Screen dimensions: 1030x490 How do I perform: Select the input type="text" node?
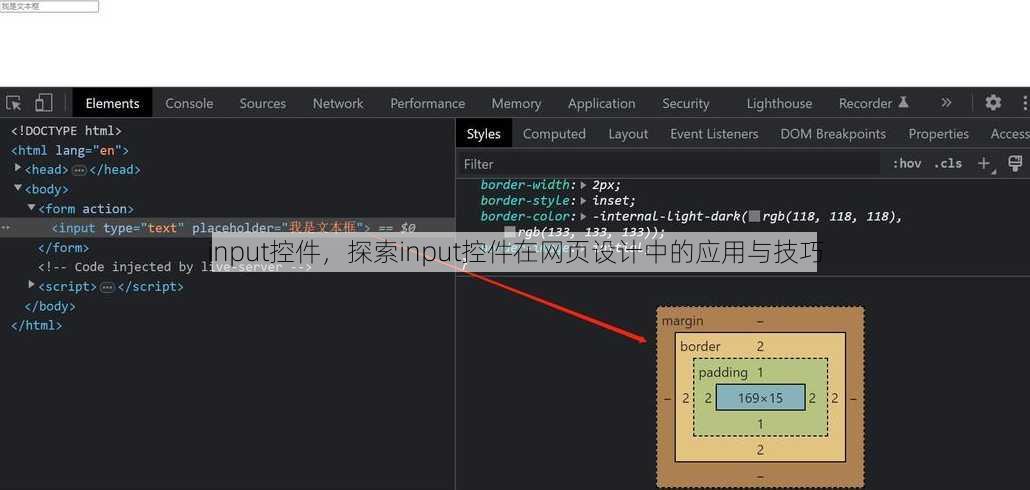[x=227, y=228]
